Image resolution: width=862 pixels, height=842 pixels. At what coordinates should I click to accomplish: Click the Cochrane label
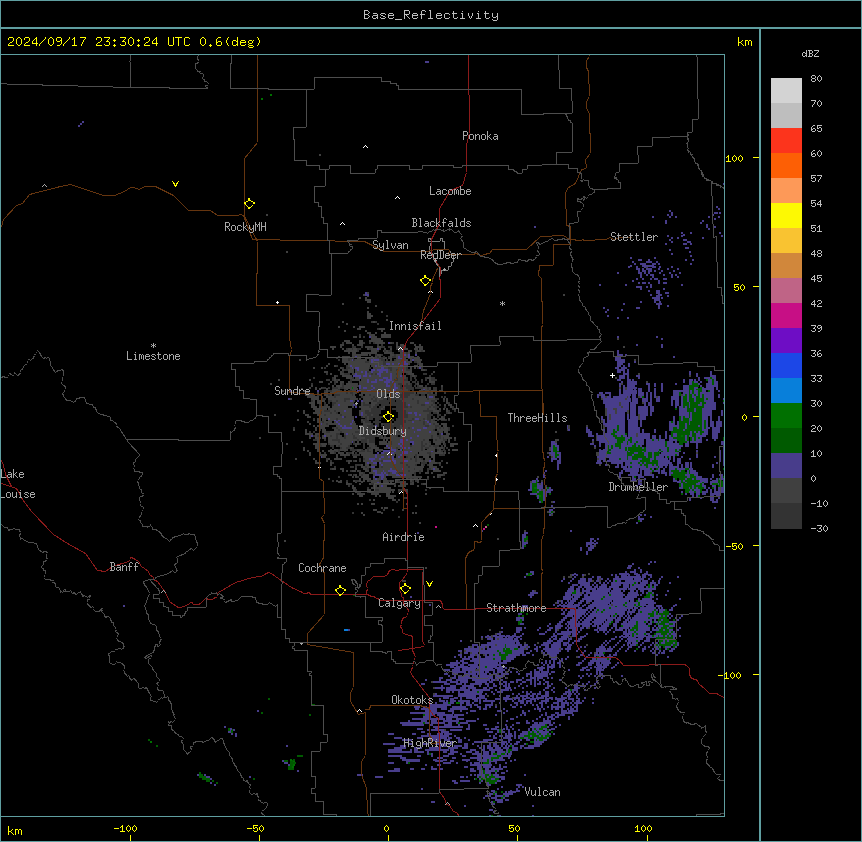(322, 568)
